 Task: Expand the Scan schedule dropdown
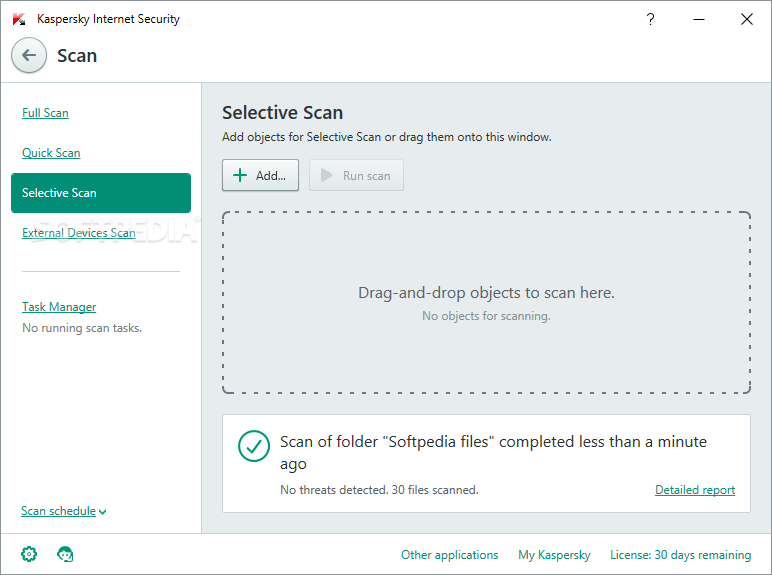coord(64,511)
